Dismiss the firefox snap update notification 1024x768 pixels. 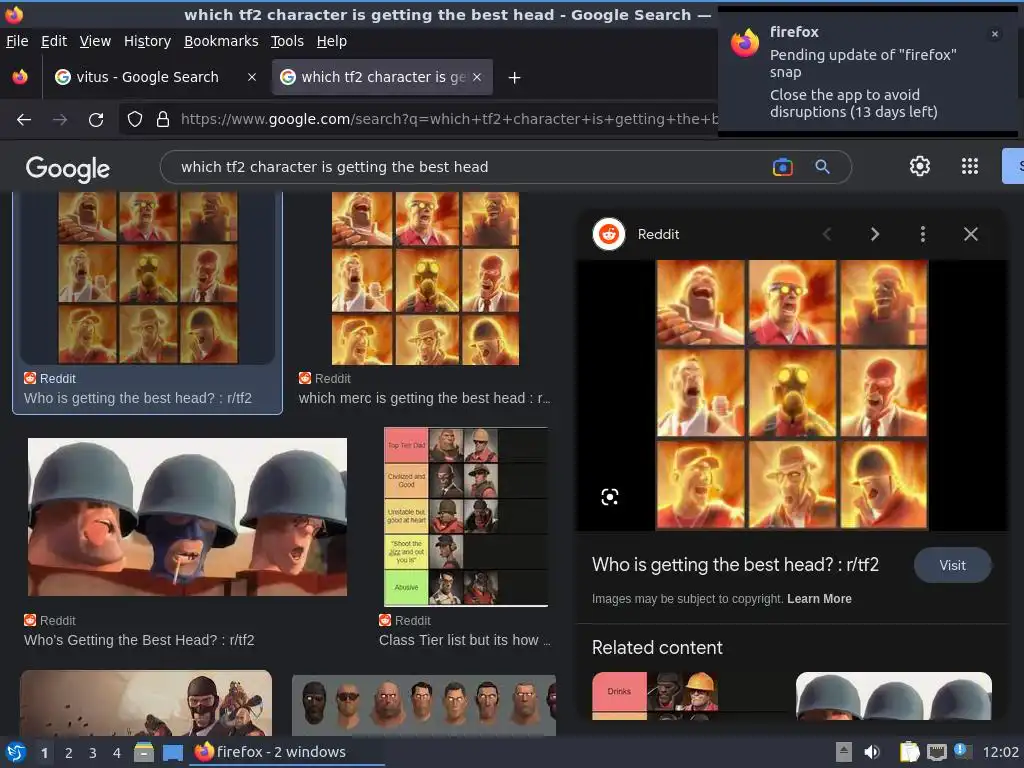pos(995,34)
